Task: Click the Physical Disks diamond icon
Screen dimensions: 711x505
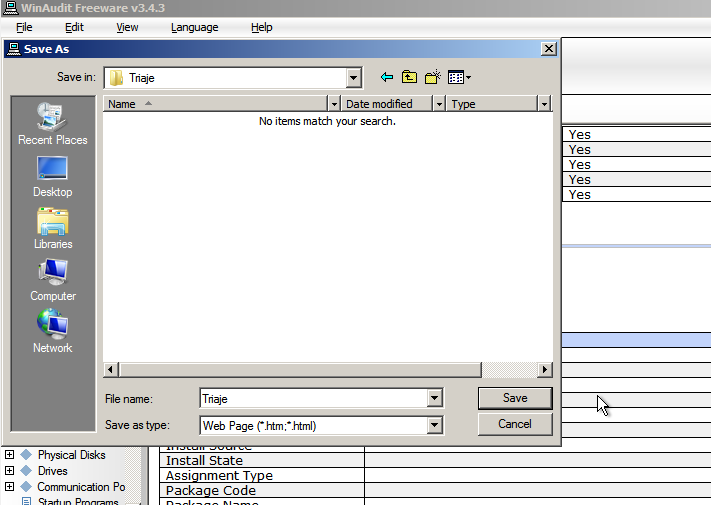Action: click(27, 455)
